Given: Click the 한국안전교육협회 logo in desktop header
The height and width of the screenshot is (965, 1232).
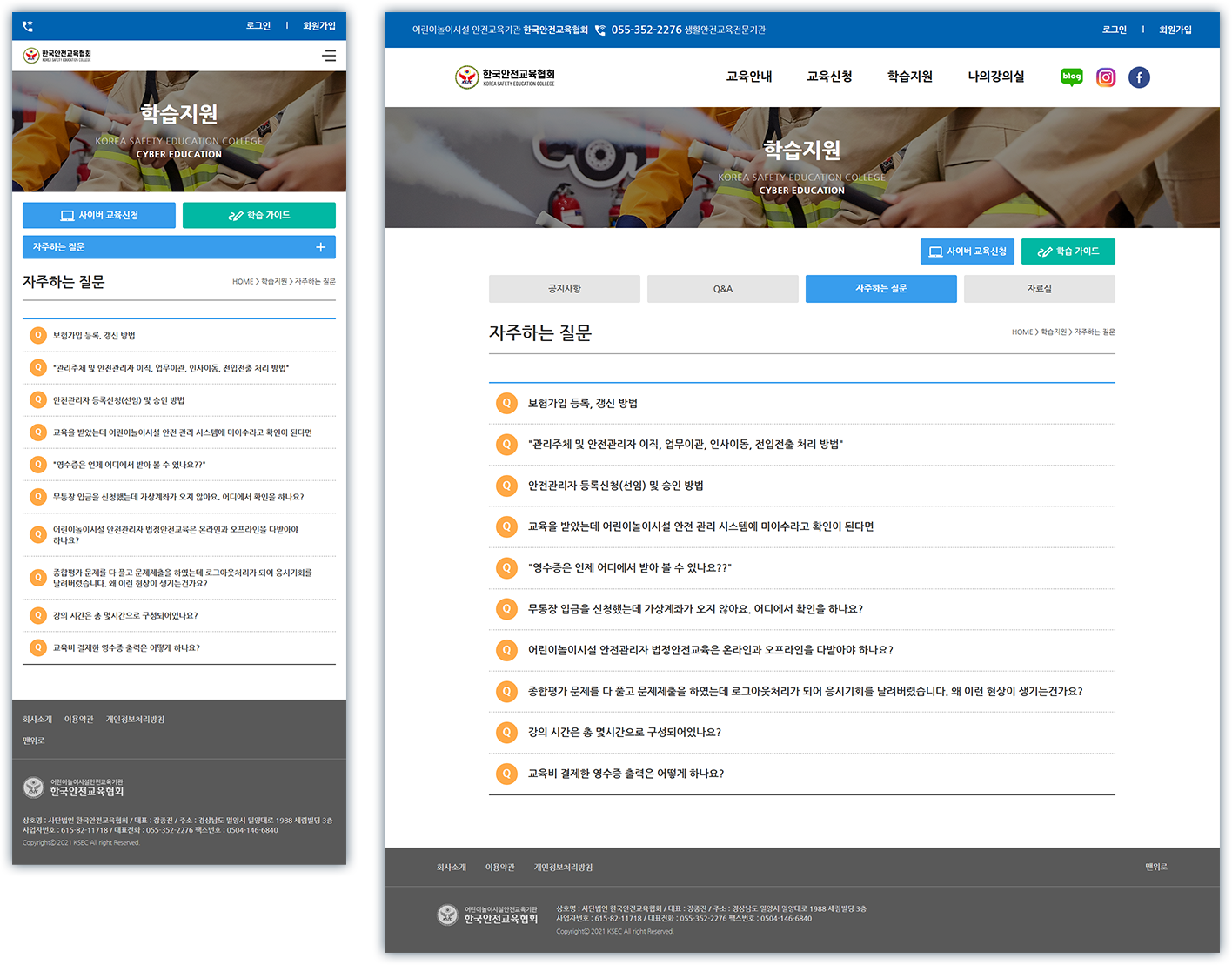Looking at the screenshot, I should click(506, 77).
